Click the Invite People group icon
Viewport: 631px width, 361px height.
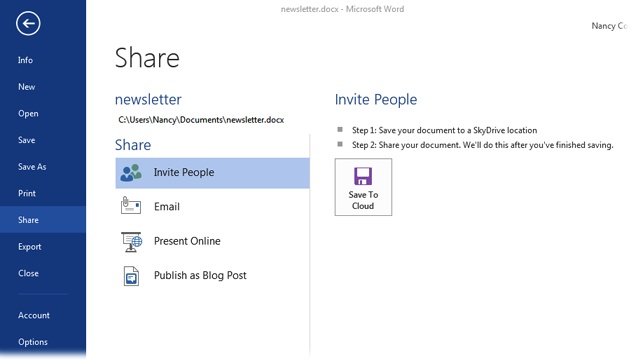coord(131,173)
